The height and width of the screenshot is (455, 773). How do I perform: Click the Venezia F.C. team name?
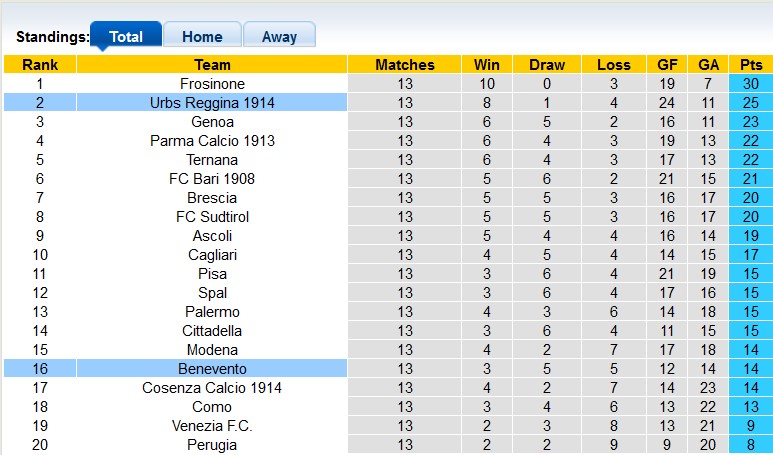tap(212, 426)
